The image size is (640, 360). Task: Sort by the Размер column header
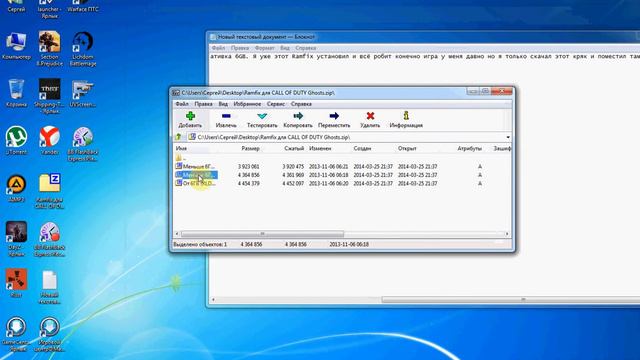coord(250,149)
